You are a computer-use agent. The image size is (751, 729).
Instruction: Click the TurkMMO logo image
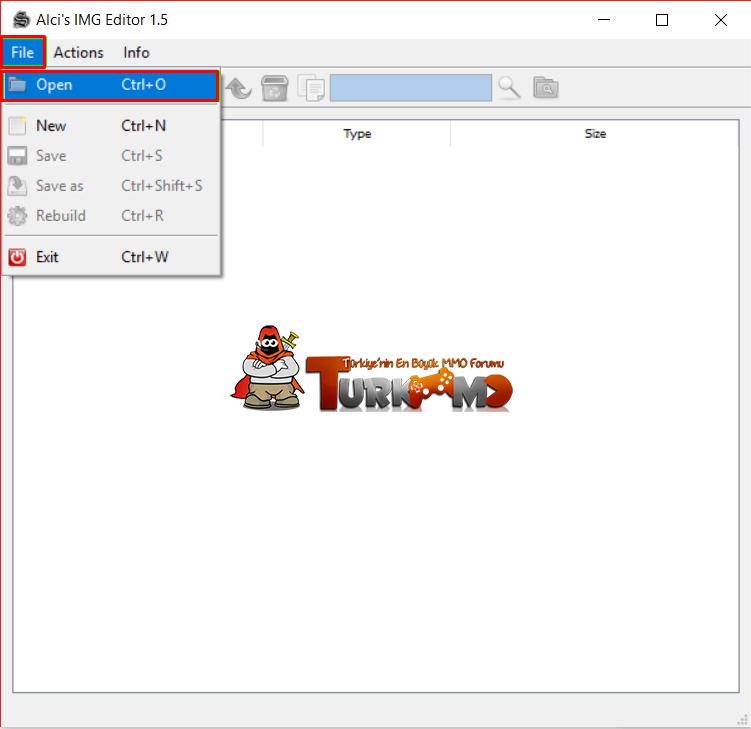pyautogui.click(x=372, y=369)
